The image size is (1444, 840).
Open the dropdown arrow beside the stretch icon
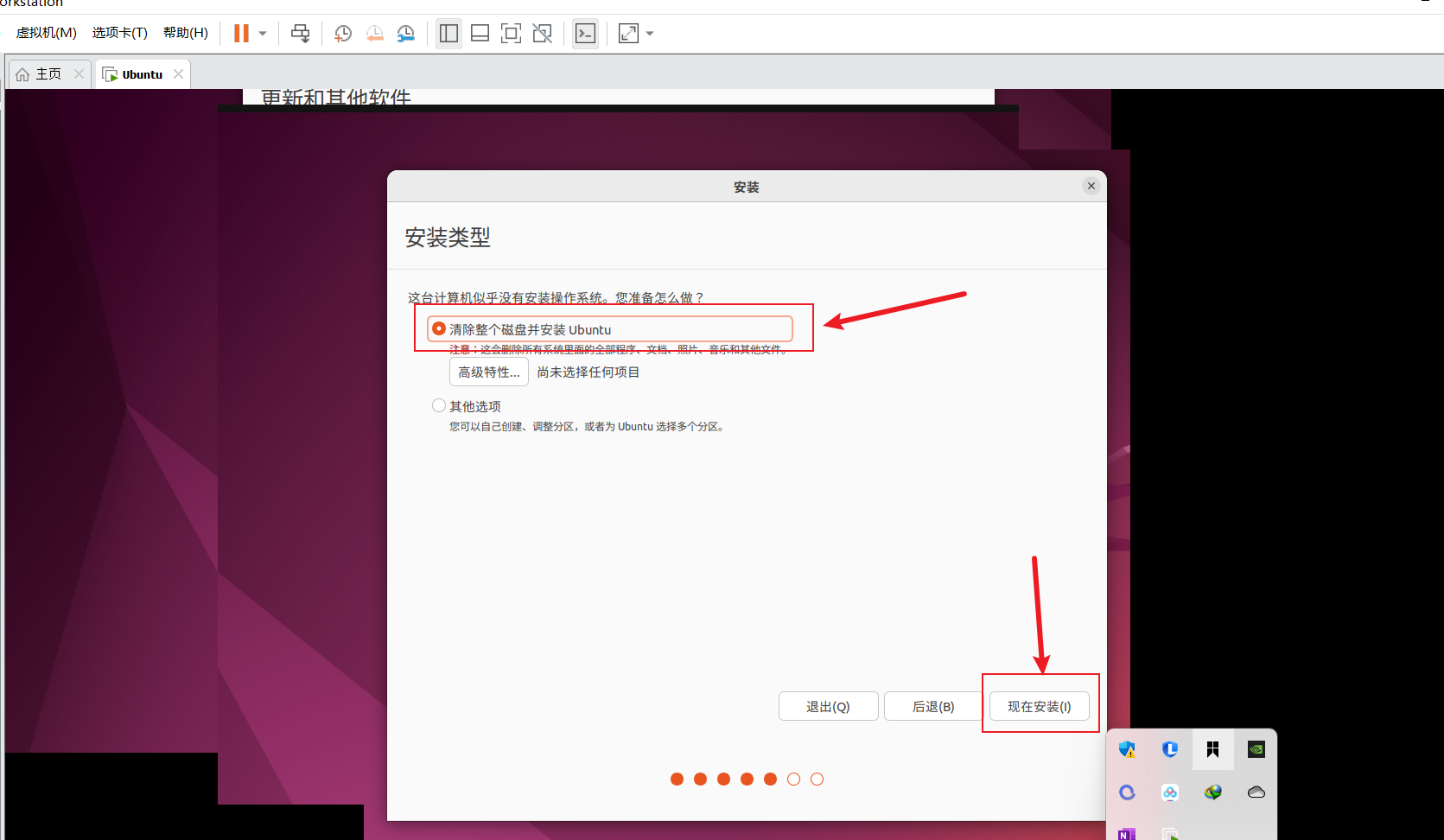point(650,34)
